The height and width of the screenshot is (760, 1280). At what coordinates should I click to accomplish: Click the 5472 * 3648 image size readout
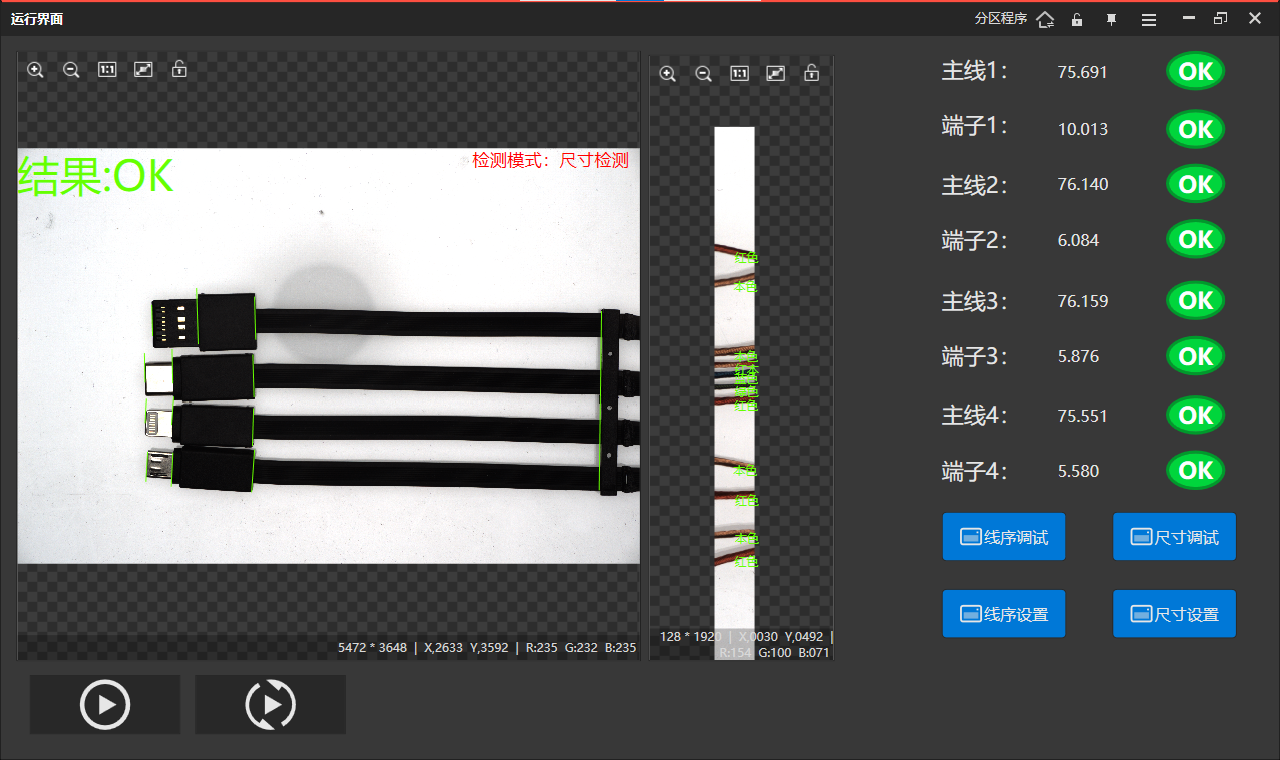[x=372, y=647]
